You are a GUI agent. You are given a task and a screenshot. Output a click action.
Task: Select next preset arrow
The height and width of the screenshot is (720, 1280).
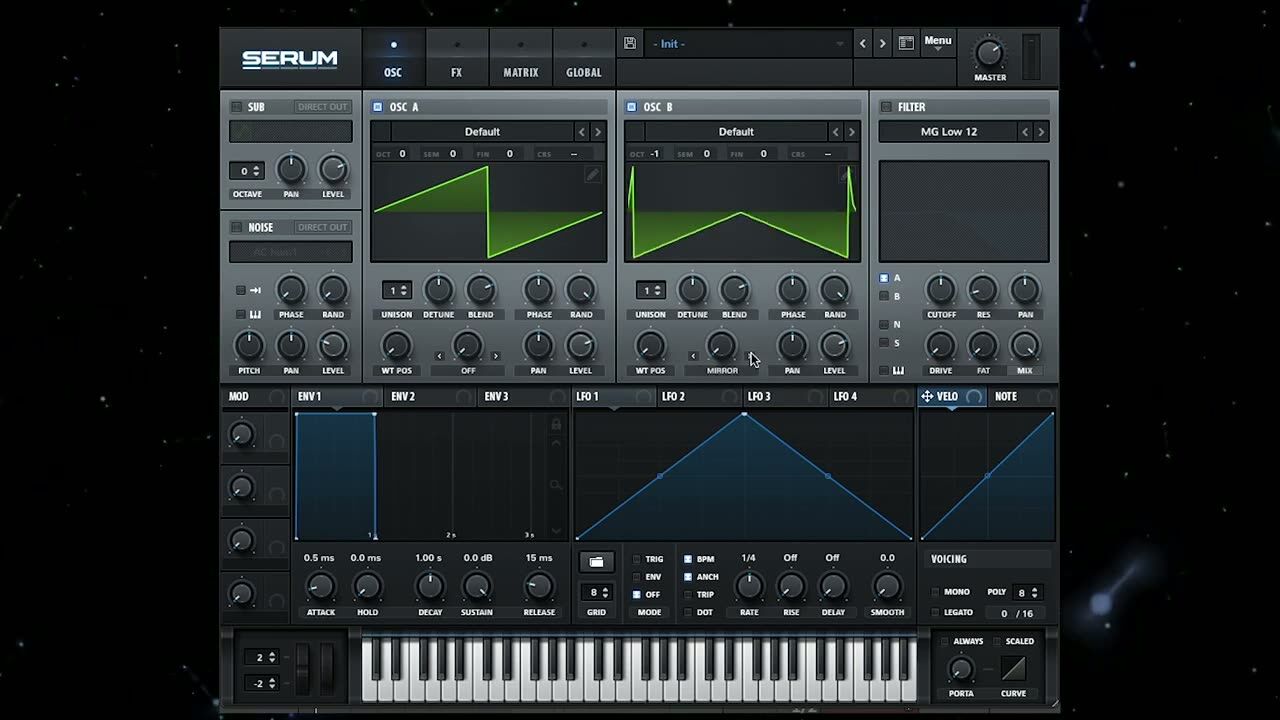point(882,43)
